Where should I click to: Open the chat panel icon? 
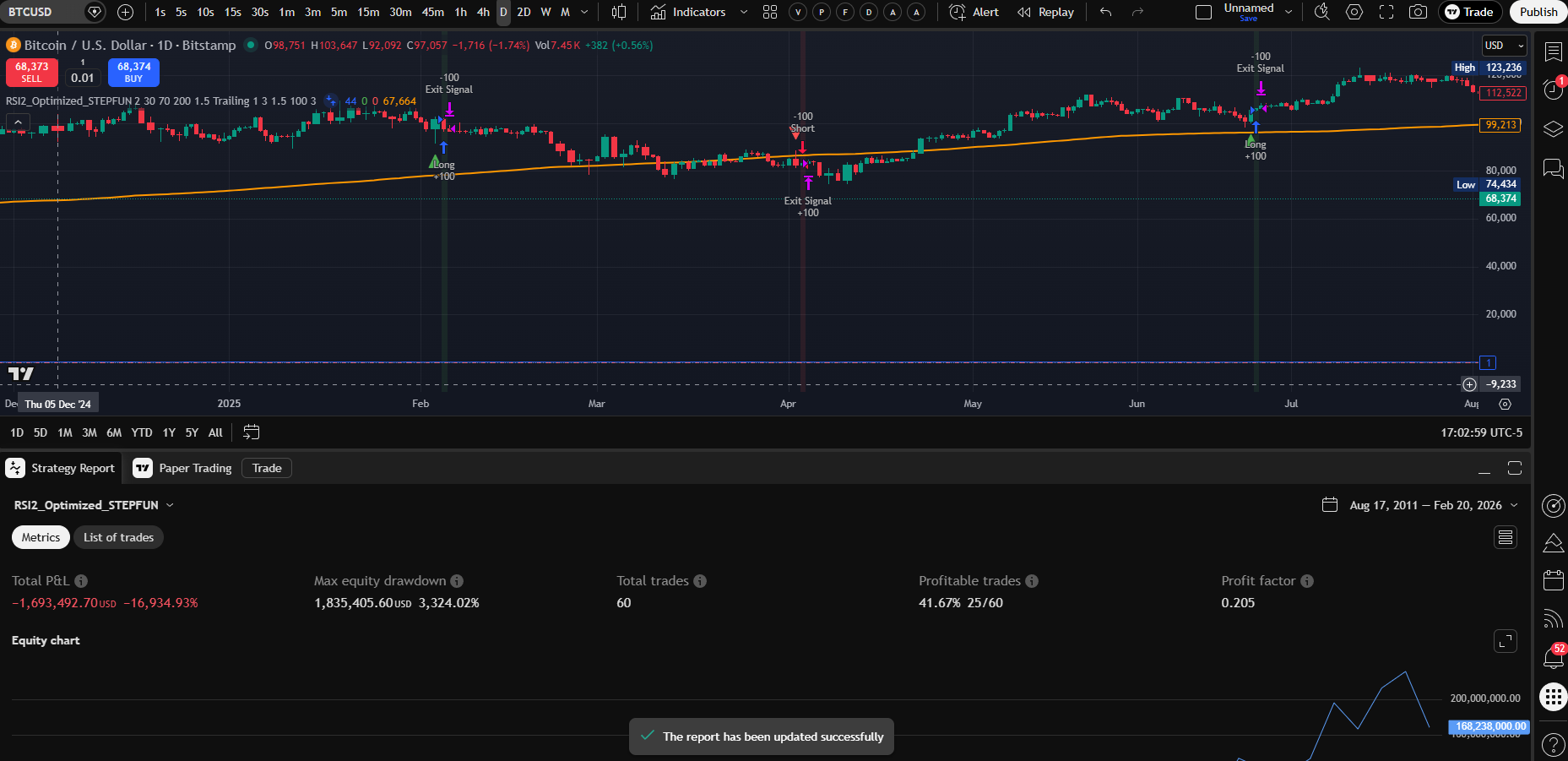(x=1553, y=169)
